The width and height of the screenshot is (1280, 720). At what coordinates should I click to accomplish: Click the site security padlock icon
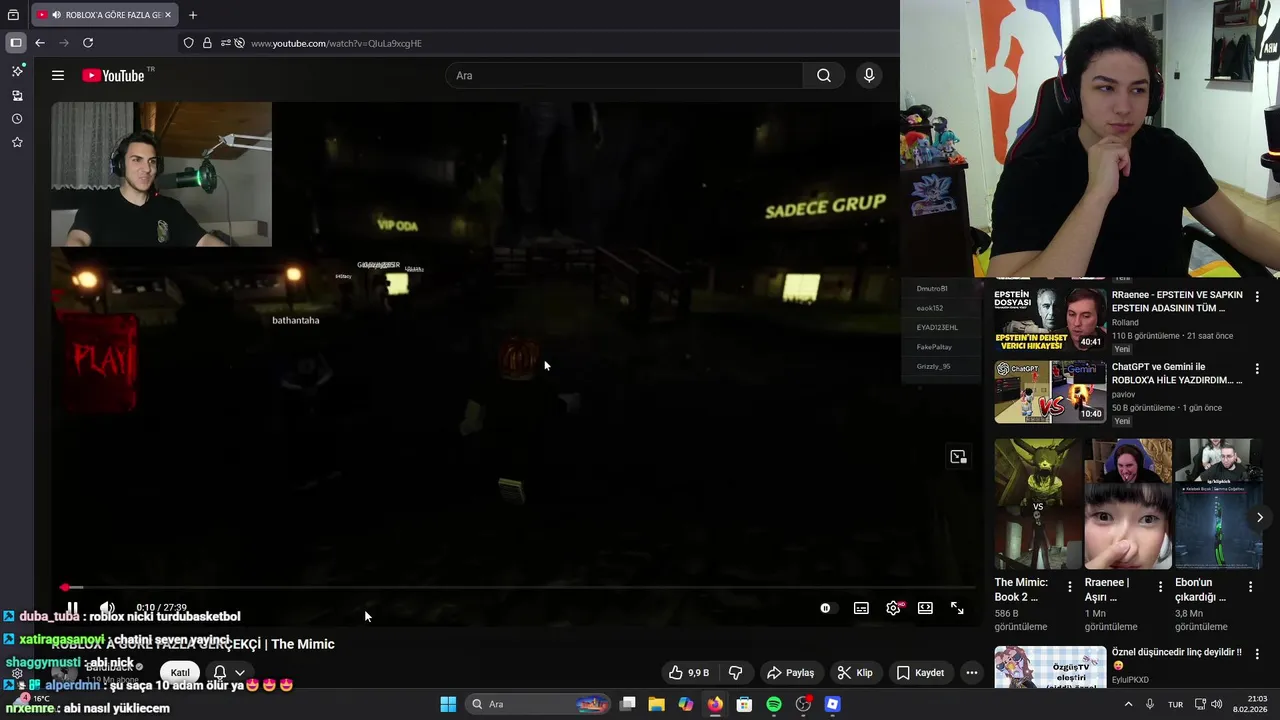click(x=207, y=43)
